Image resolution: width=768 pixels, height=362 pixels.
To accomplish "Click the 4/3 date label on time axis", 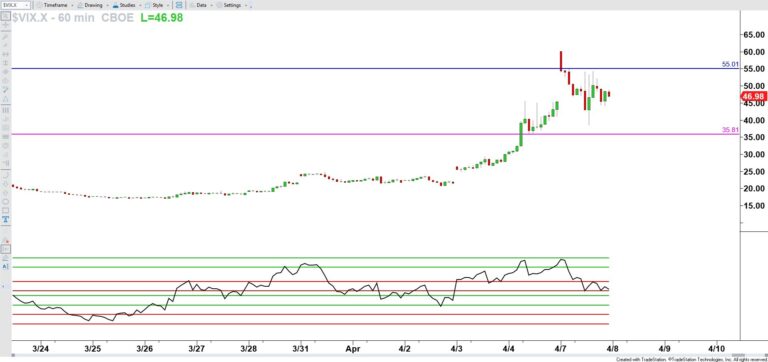I will tap(456, 349).
